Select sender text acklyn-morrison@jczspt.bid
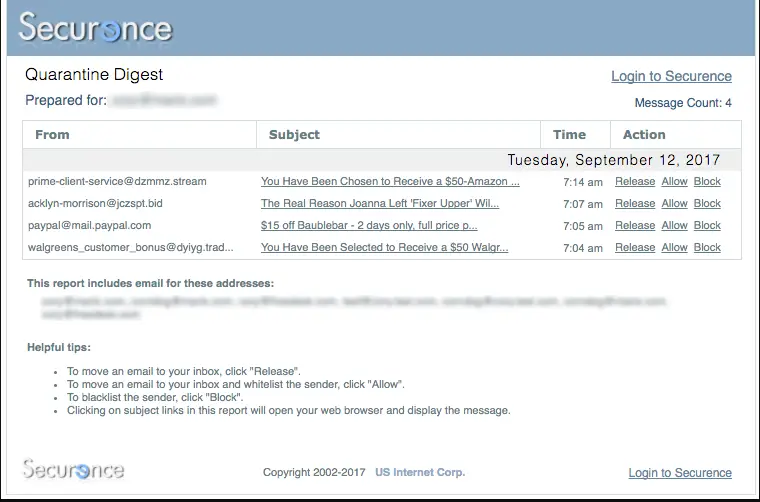The width and height of the screenshot is (760, 502). [x=95, y=203]
